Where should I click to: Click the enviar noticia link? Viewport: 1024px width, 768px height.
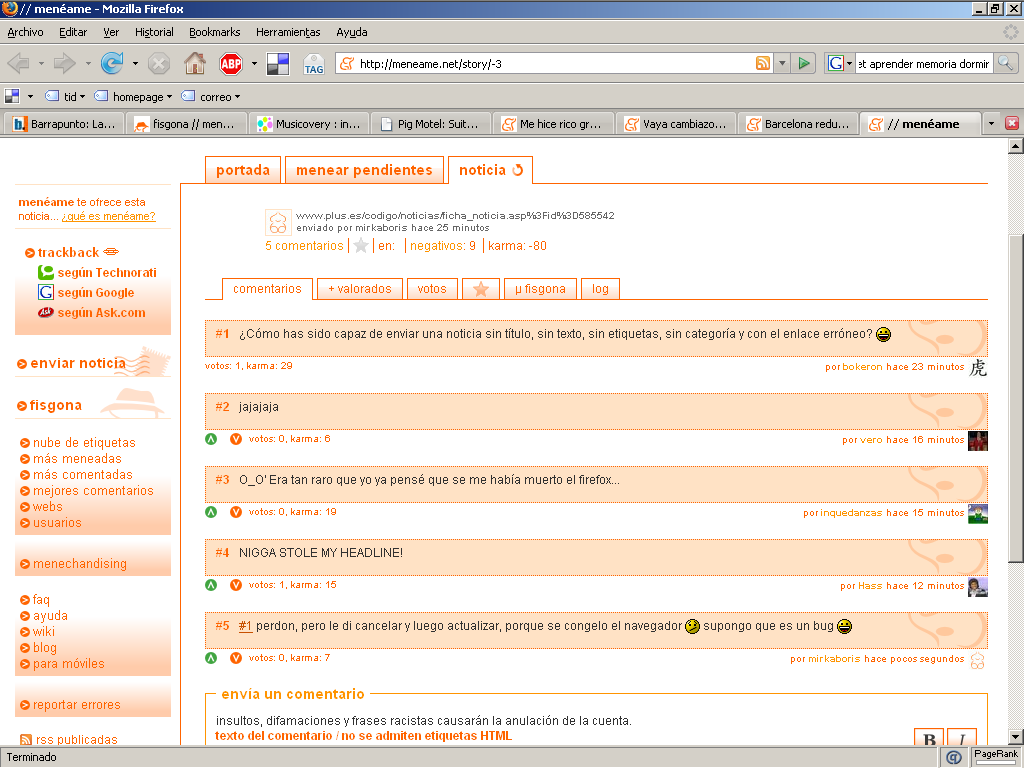point(78,363)
